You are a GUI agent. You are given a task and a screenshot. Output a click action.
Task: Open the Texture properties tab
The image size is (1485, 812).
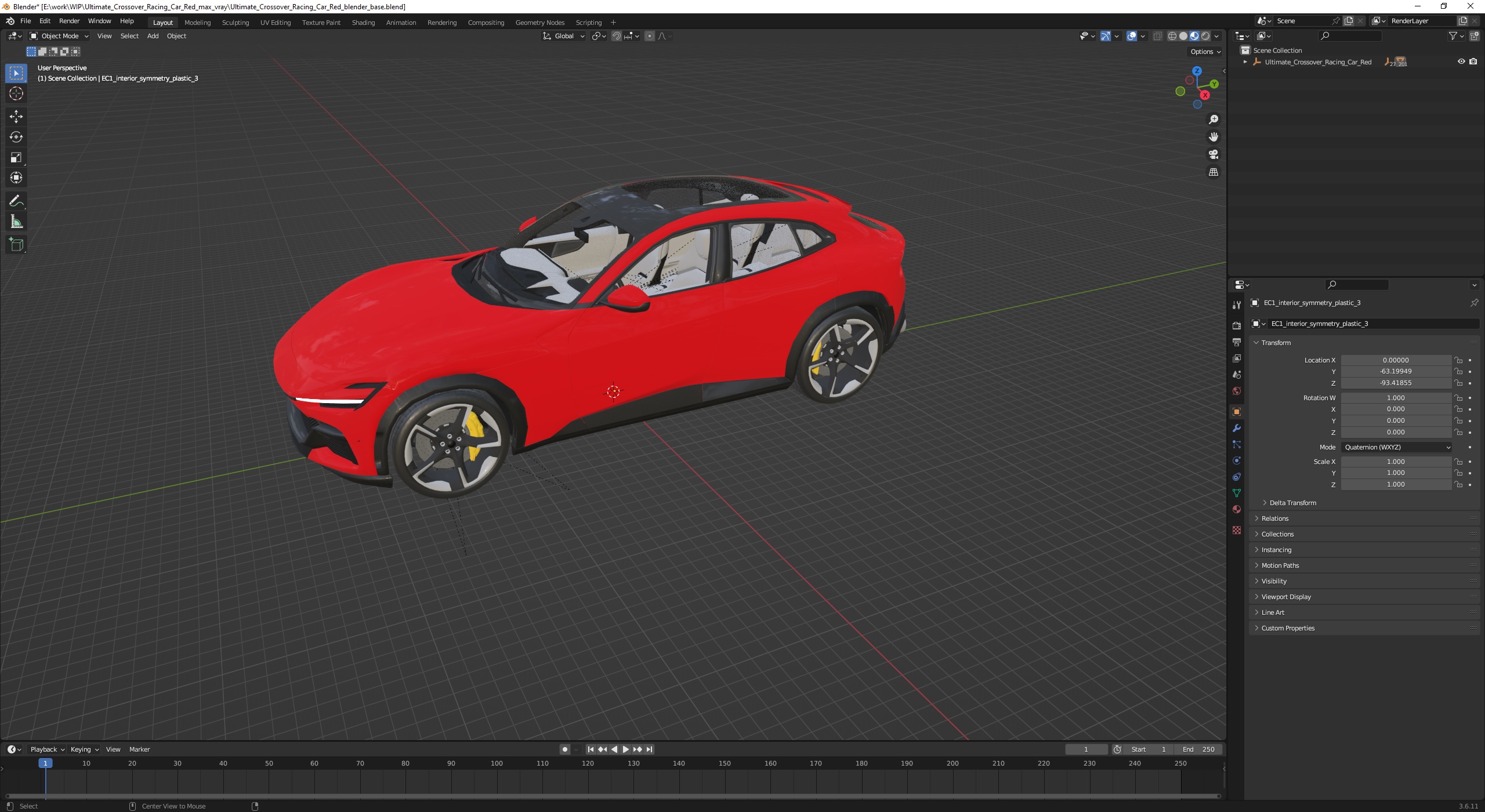coord(1237,530)
